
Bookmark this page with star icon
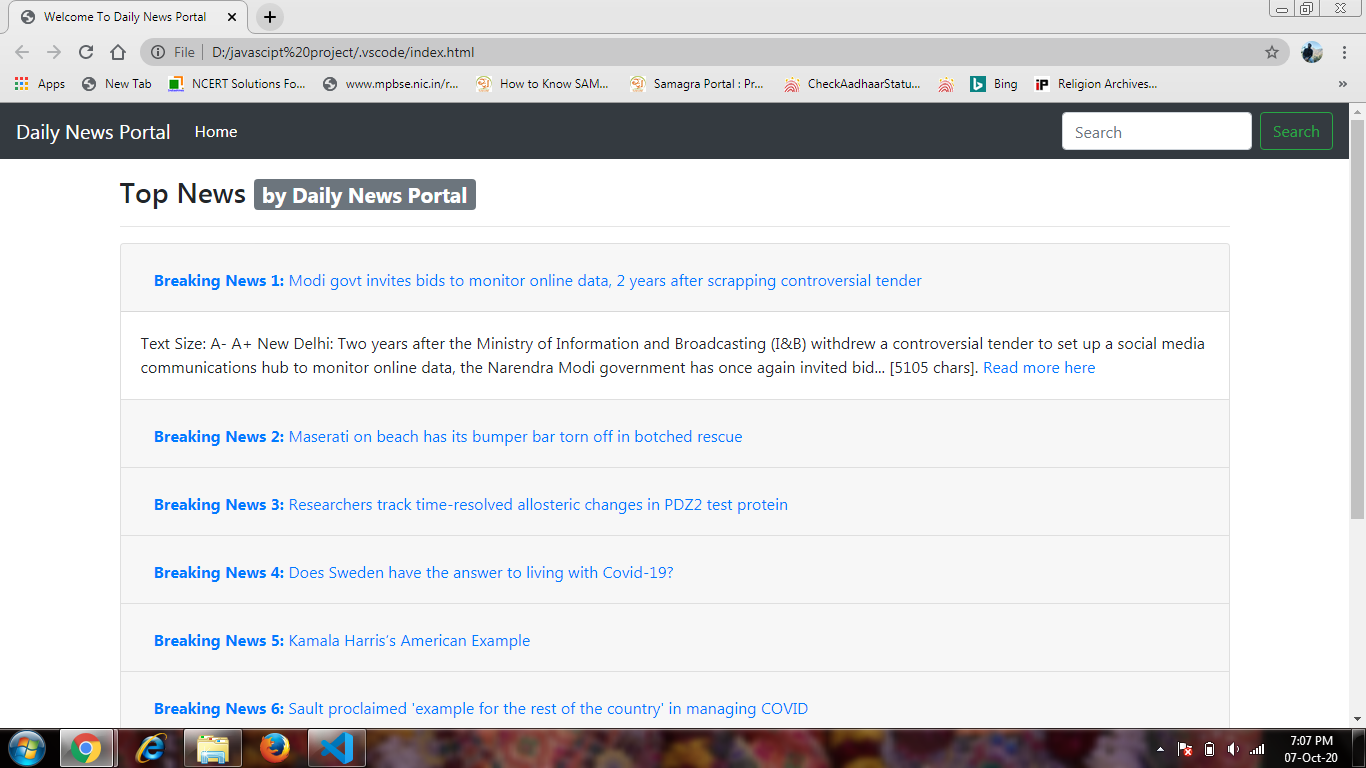1272,52
